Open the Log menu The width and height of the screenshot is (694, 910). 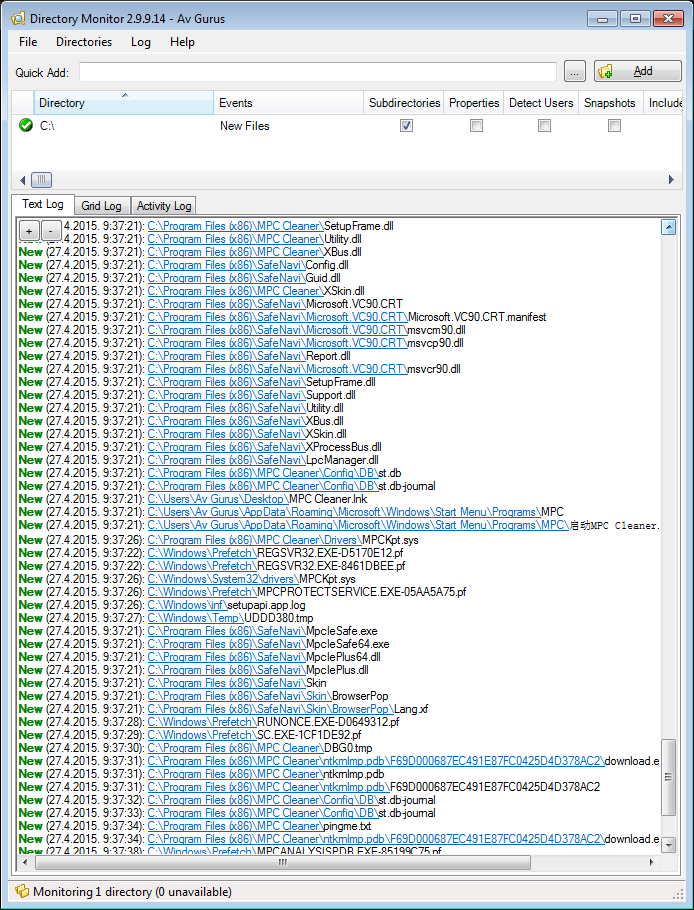point(141,42)
